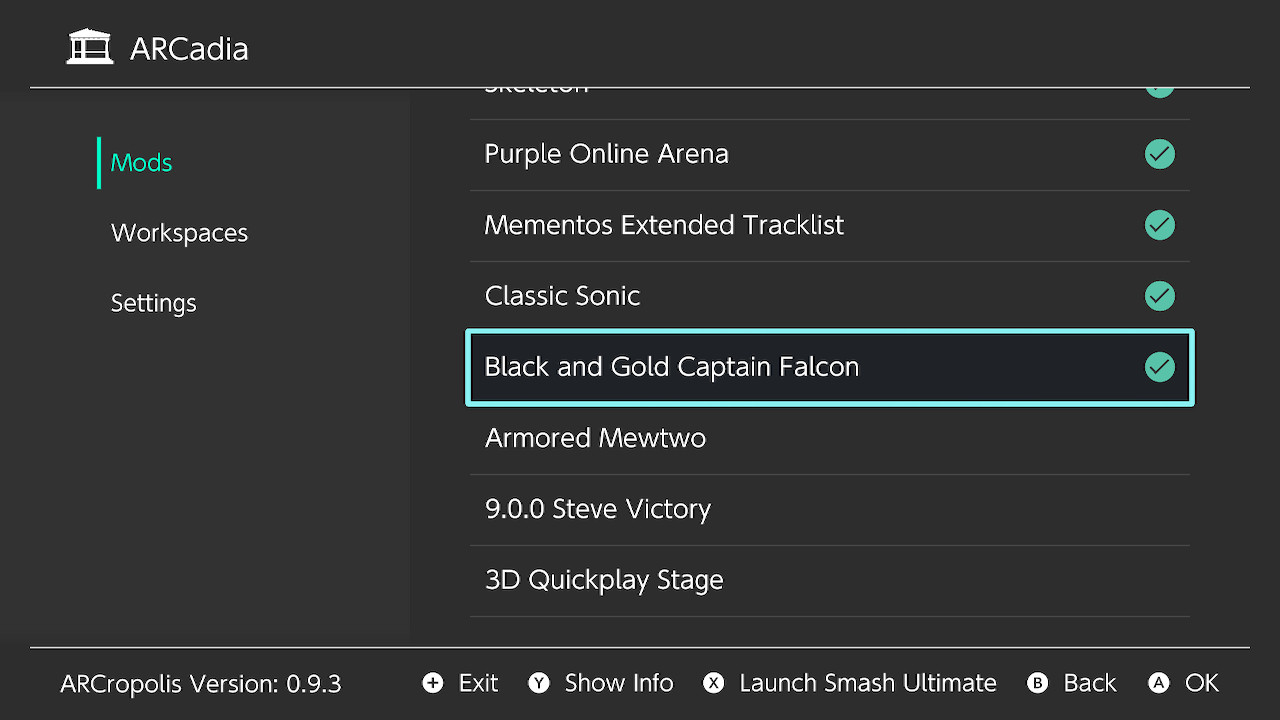This screenshot has width=1280, height=720.
Task: Click the A button icon for OK
Action: pyautogui.click(x=1159, y=683)
